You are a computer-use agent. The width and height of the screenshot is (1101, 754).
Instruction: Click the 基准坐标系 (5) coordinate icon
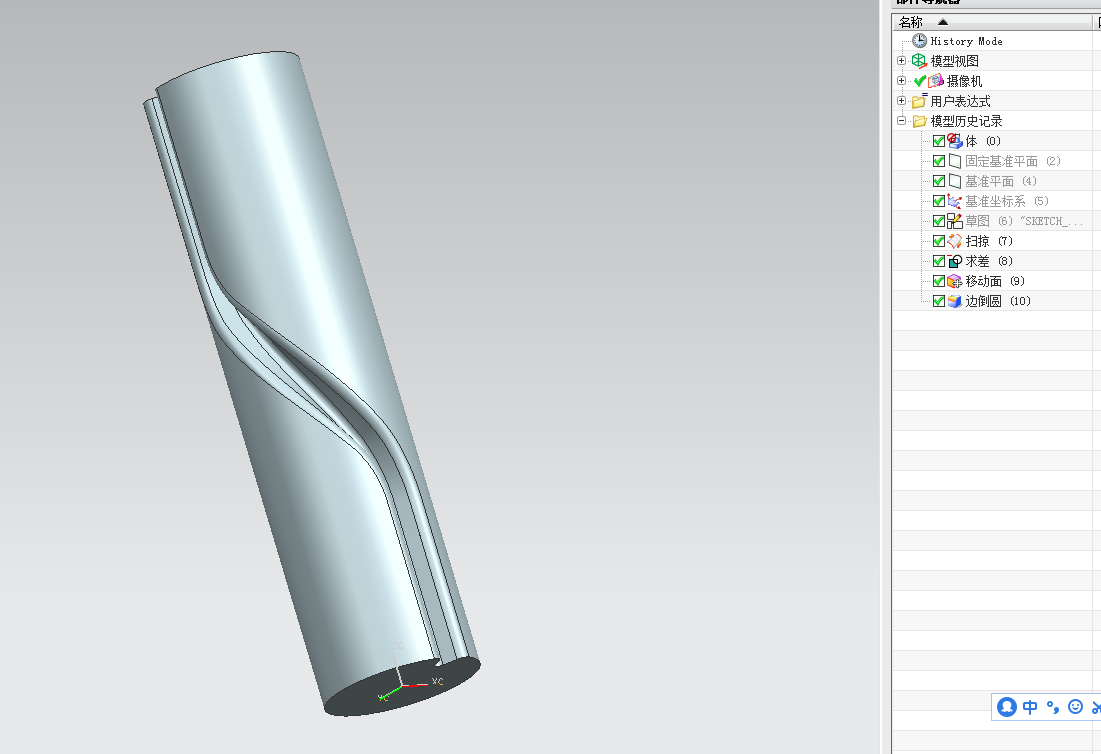coord(954,201)
